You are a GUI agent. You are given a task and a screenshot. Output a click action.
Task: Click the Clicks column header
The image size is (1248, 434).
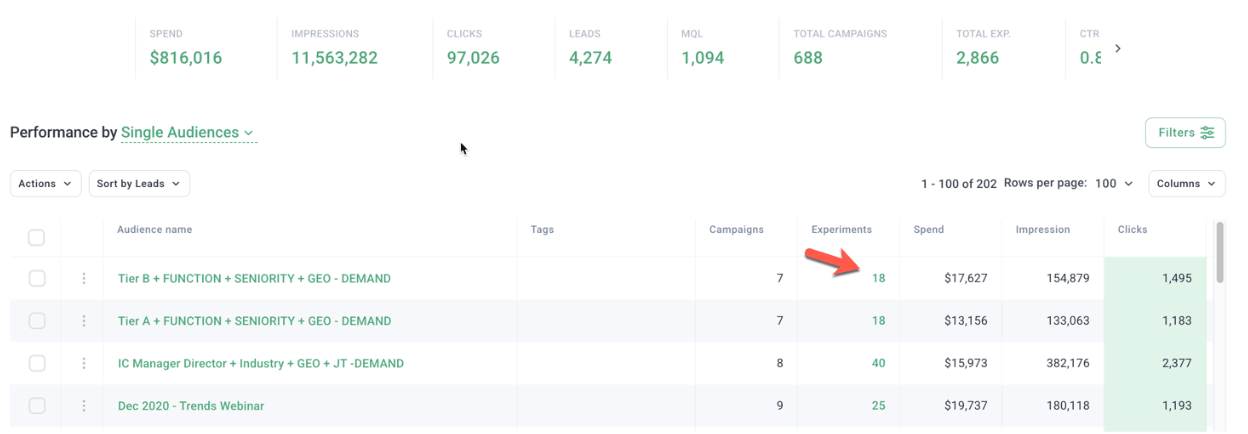click(1132, 229)
